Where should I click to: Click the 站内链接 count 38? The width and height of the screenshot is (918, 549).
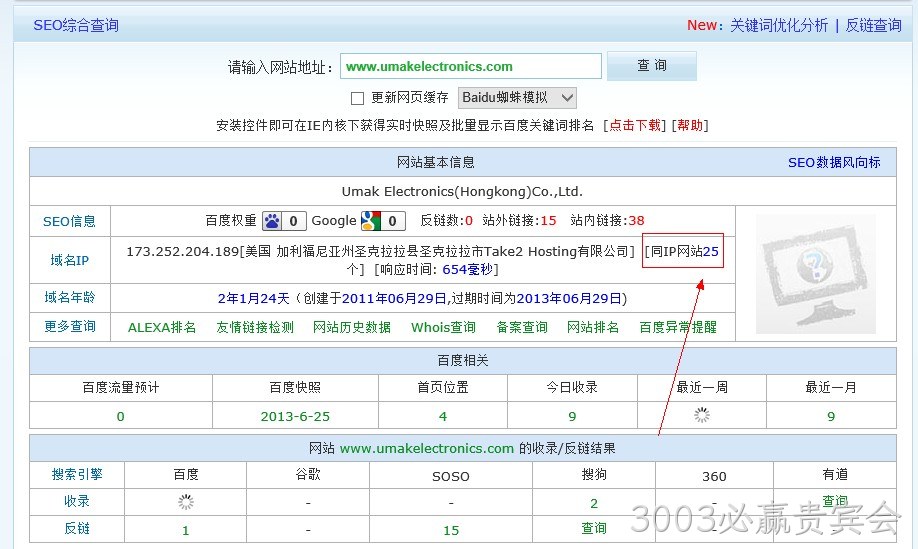click(x=636, y=221)
